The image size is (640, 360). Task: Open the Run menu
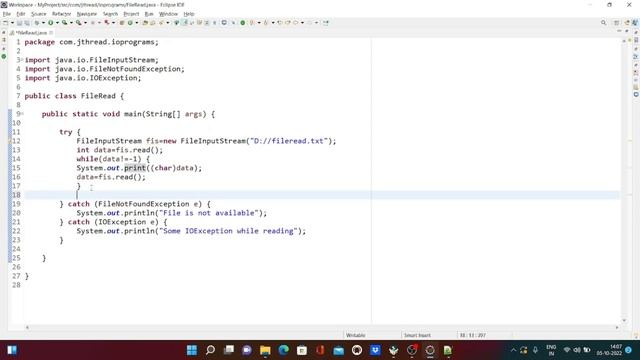[x=149, y=14]
